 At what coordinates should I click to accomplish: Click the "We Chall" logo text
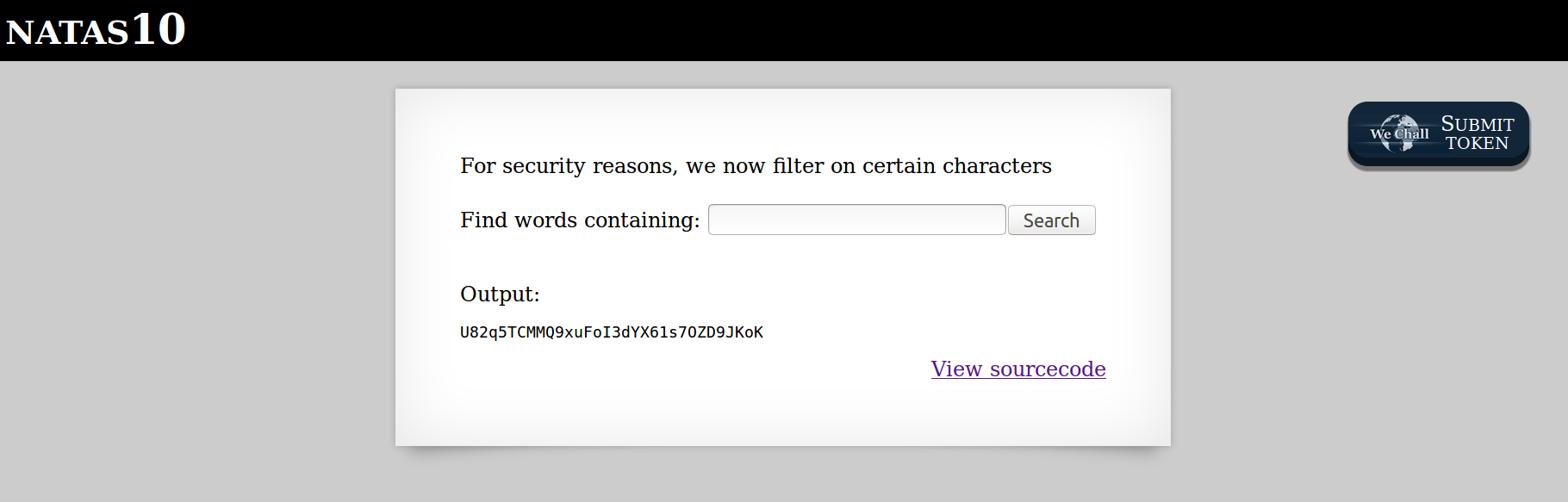coord(1401,133)
